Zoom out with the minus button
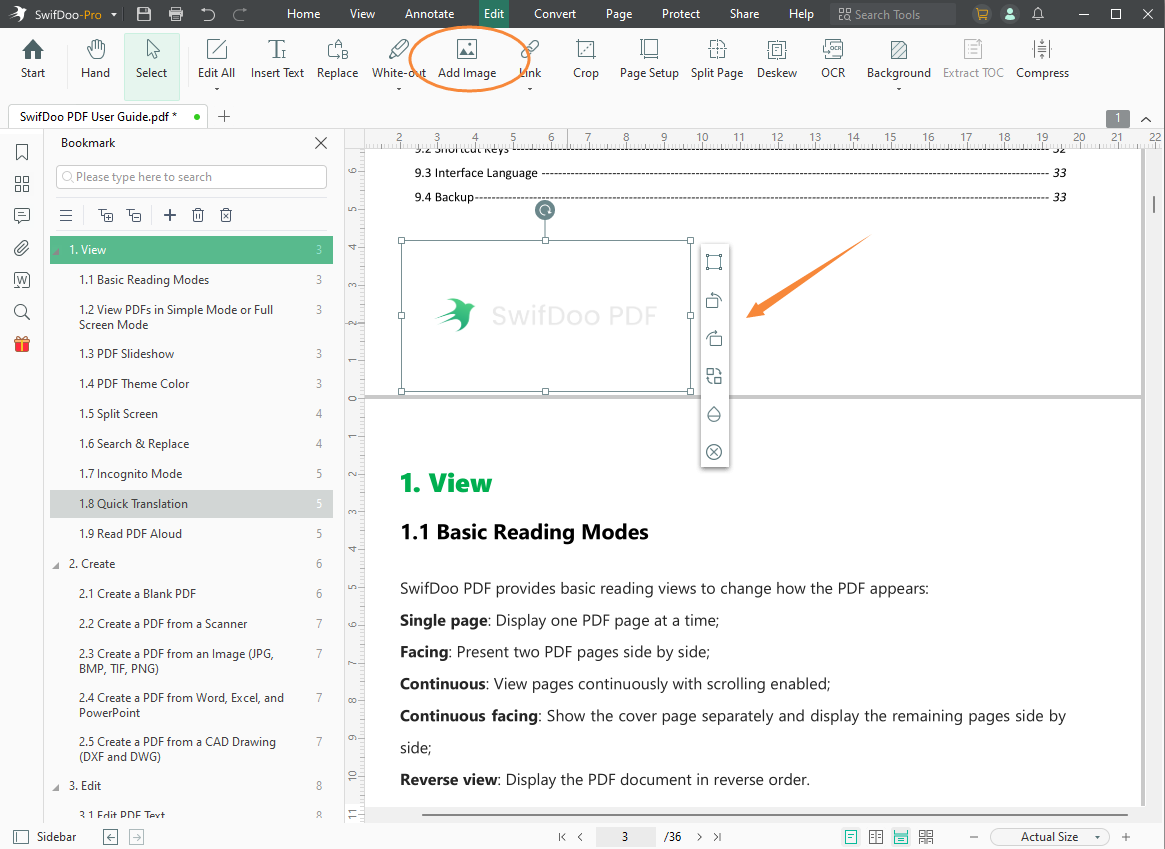The height and width of the screenshot is (849, 1165). pos(974,837)
